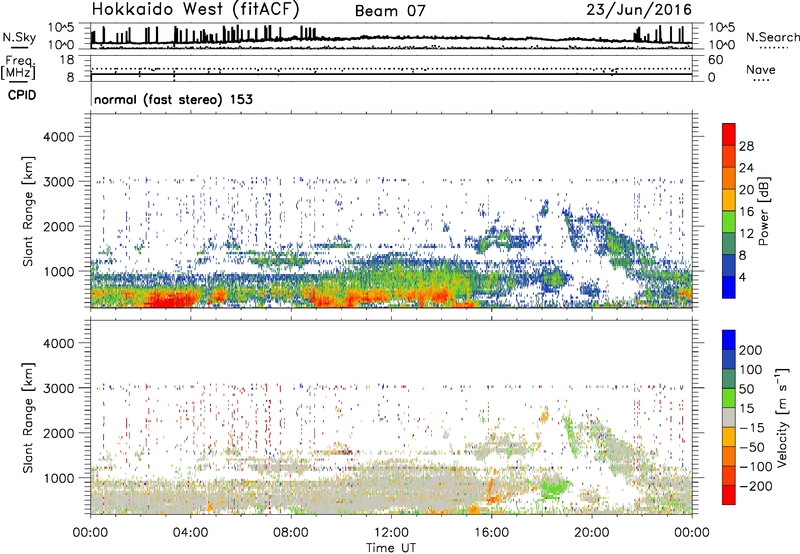
Task: Click the green velocity patch near 18:30 UT
Action: (x=555, y=487)
